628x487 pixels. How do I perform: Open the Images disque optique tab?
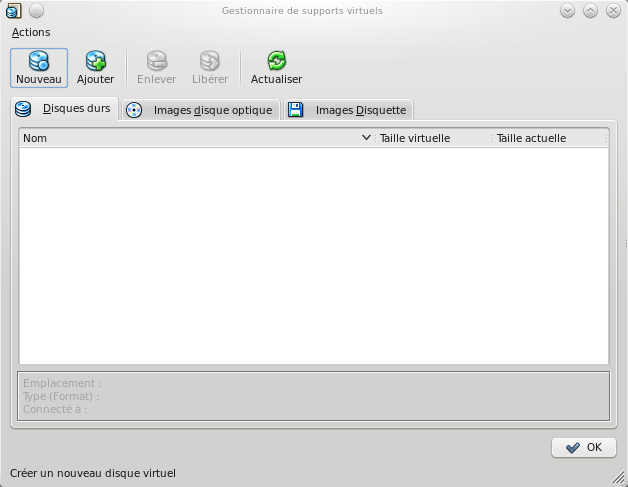click(x=200, y=110)
